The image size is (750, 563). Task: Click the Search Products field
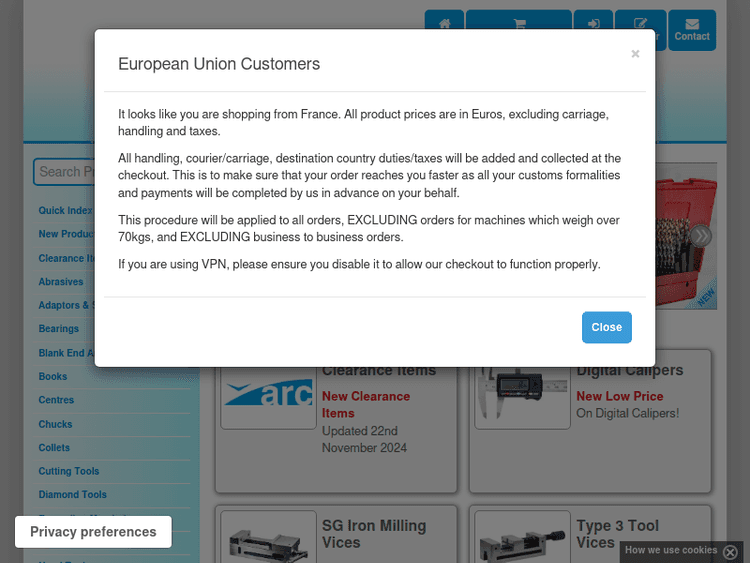pos(64,172)
